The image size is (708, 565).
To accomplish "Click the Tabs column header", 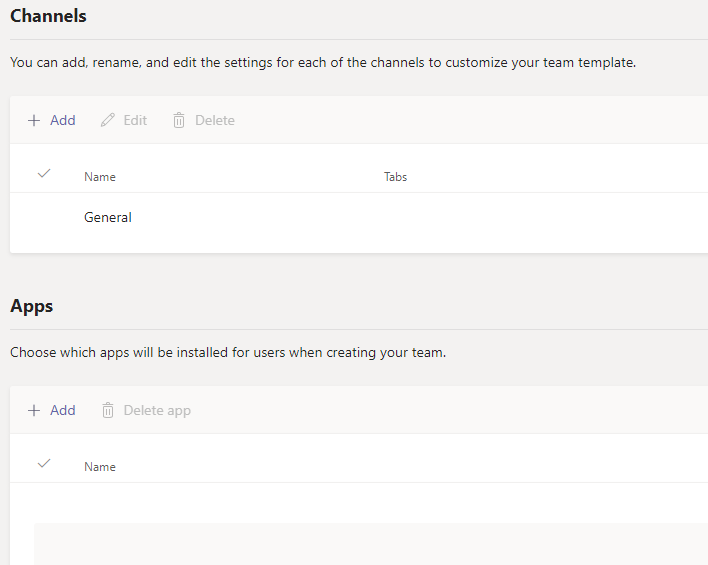I will point(395,177).
